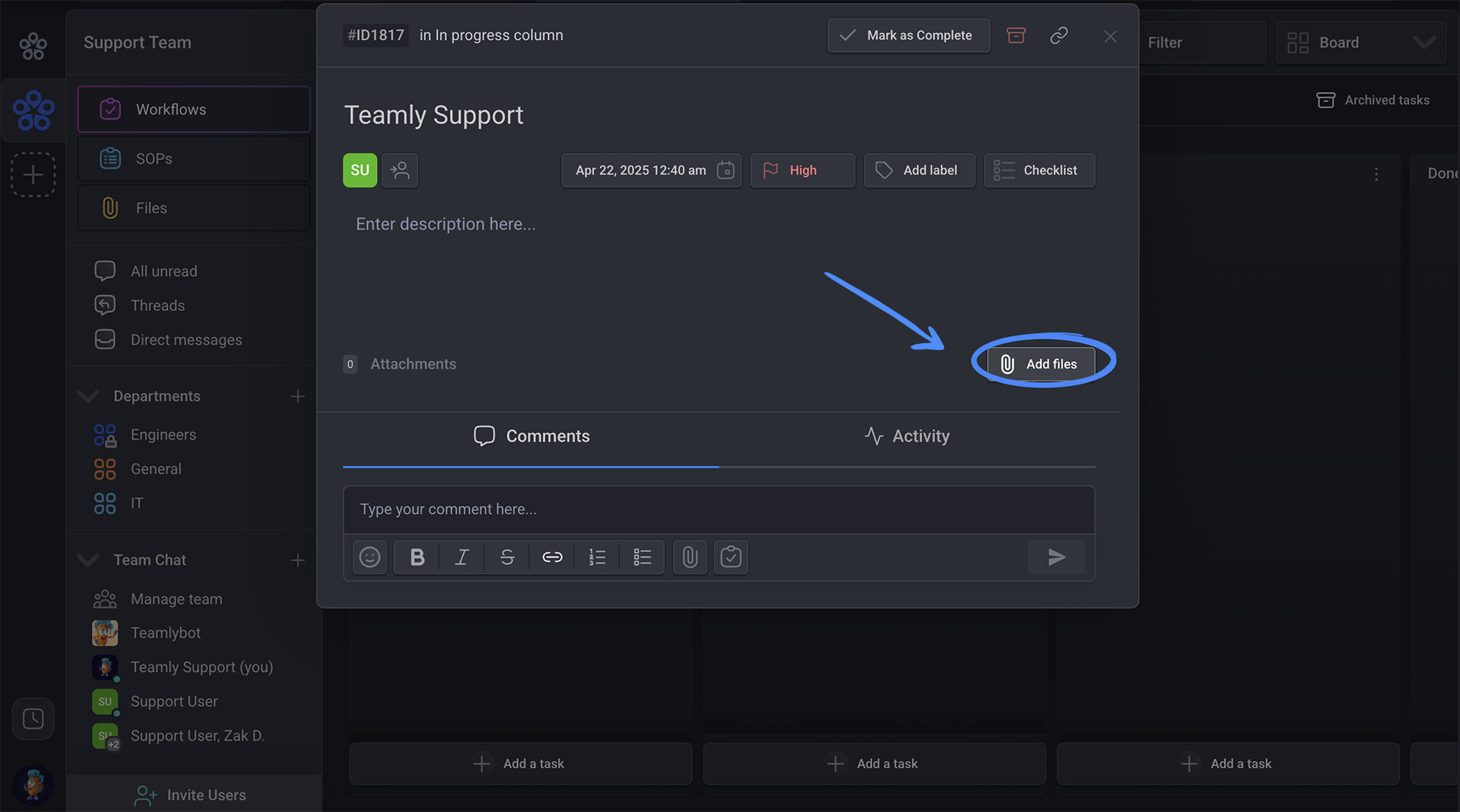1460x812 pixels.
Task: Toggle strikethrough formatting in comment
Action: pyautogui.click(x=507, y=557)
